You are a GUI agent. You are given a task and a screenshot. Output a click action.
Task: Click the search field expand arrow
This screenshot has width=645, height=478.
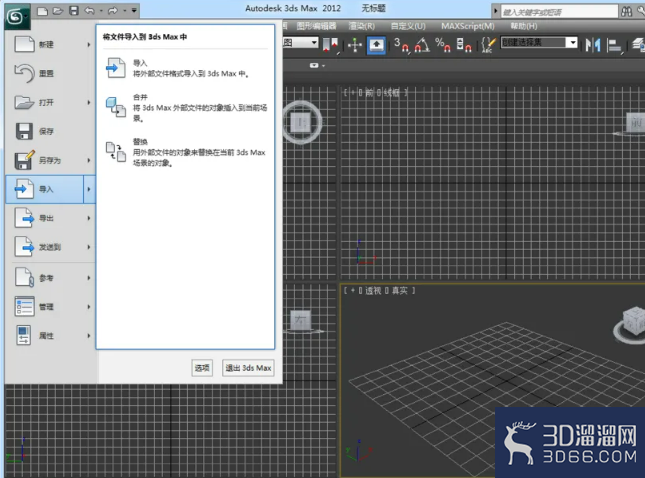point(496,12)
